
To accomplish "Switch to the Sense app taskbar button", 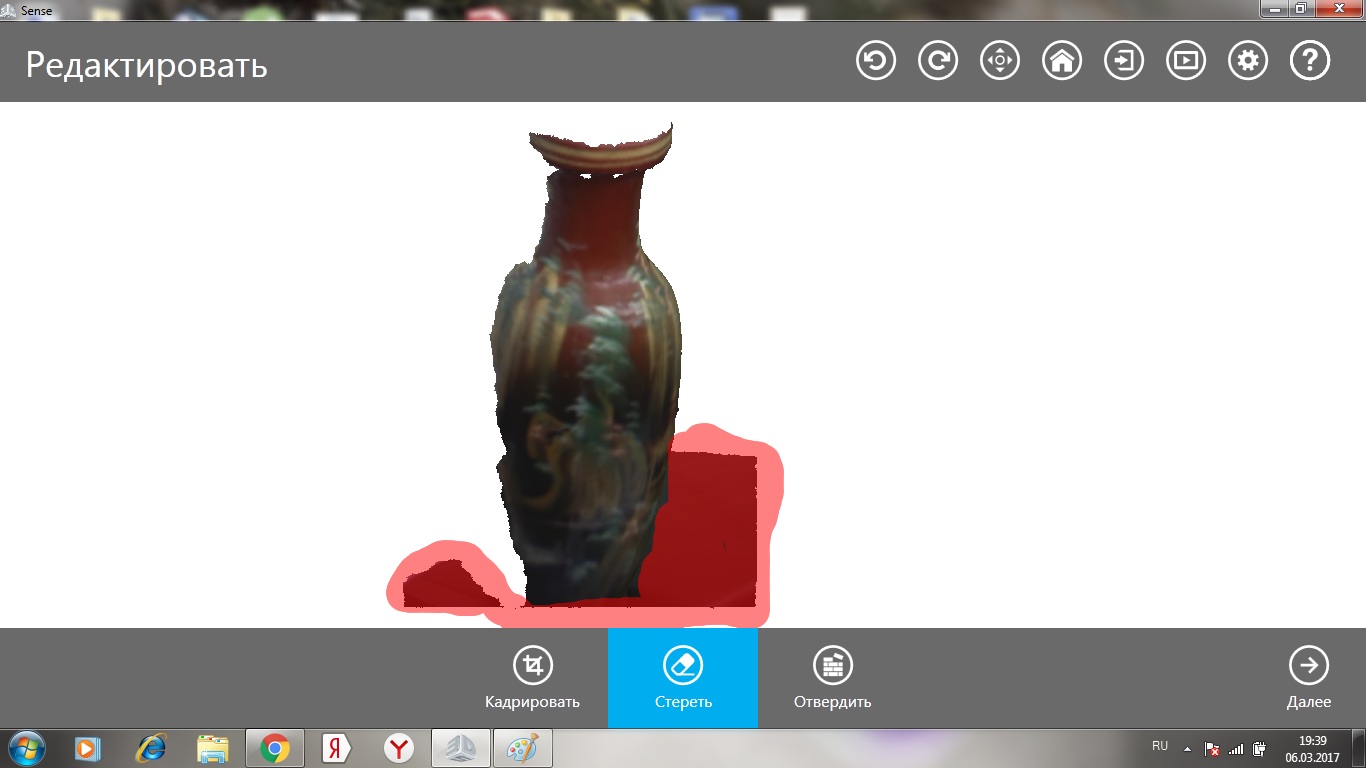I will (461, 748).
